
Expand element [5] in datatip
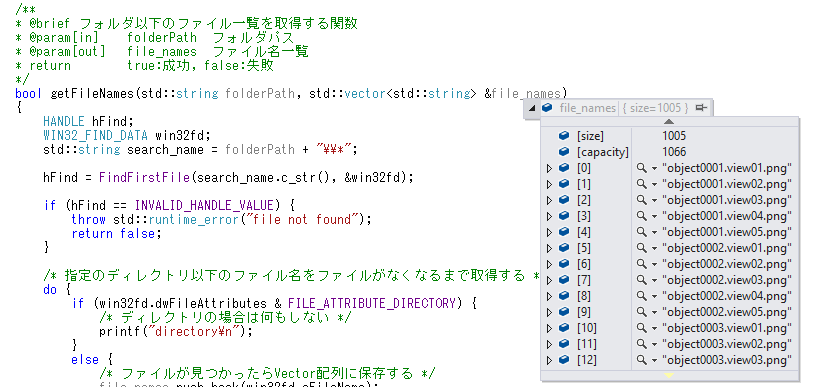click(548, 248)
